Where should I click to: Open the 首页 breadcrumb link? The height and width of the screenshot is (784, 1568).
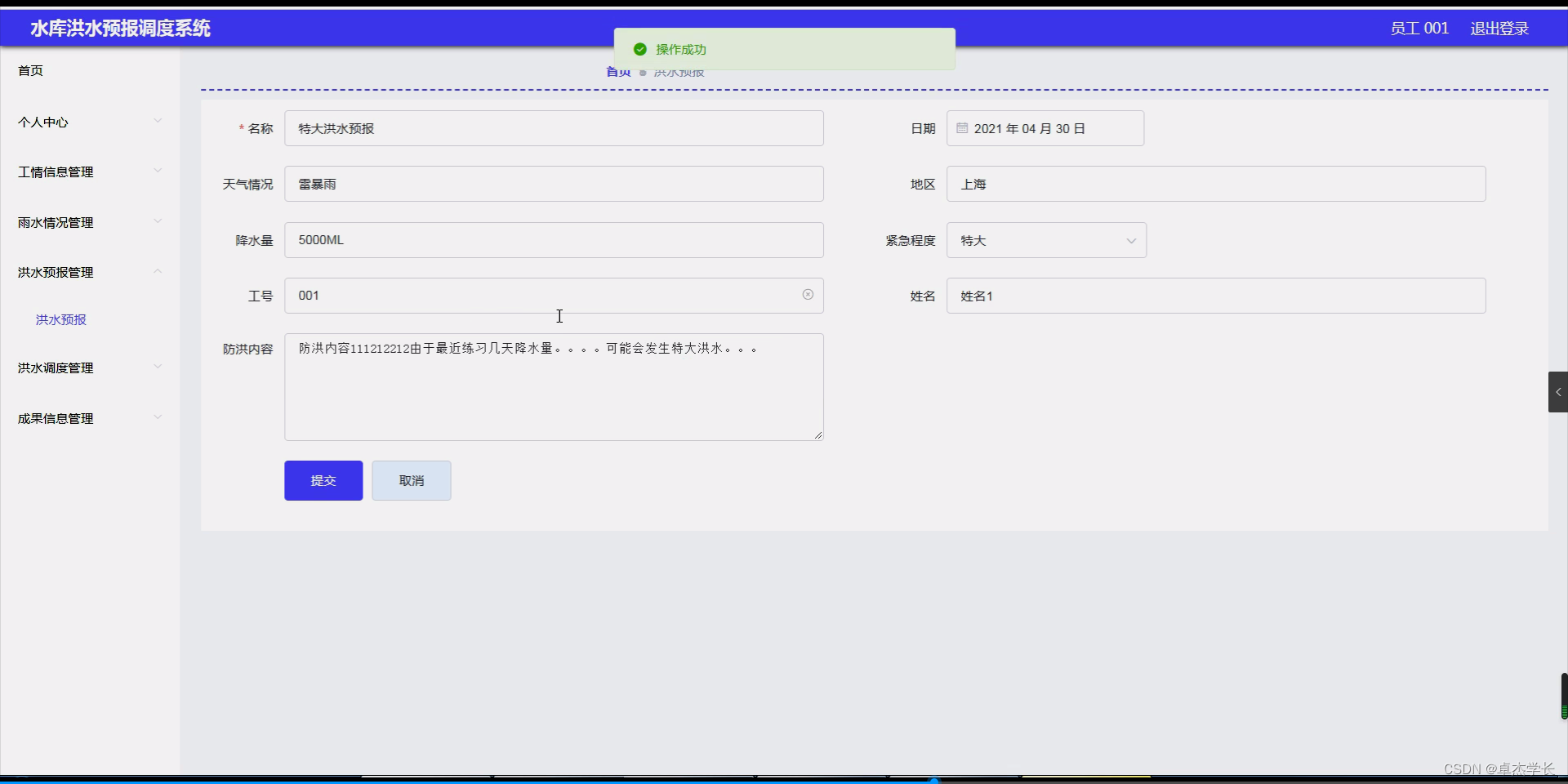(x=617, y=71)
